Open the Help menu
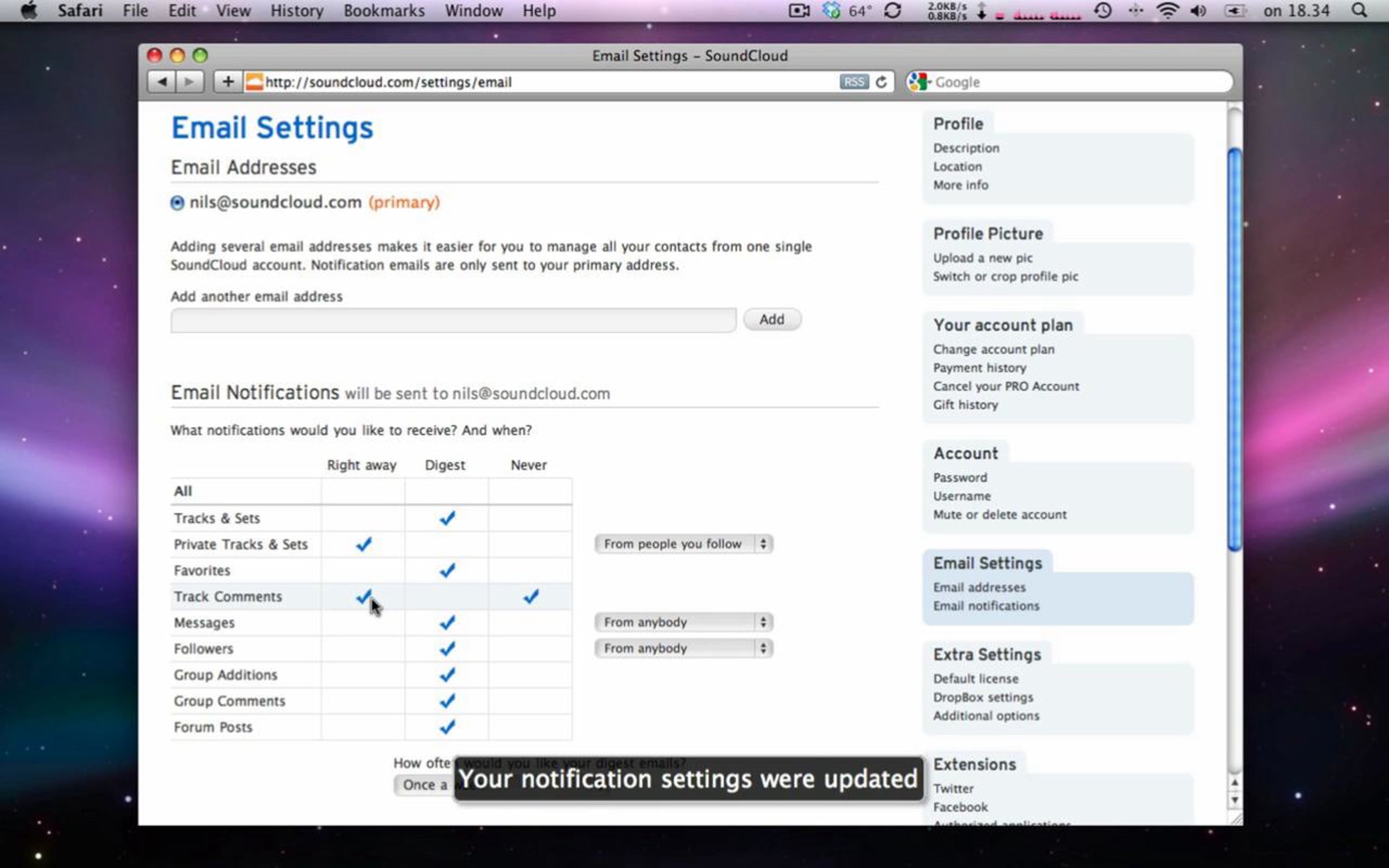Screen dimensions: 1389x868 (539, 10)
